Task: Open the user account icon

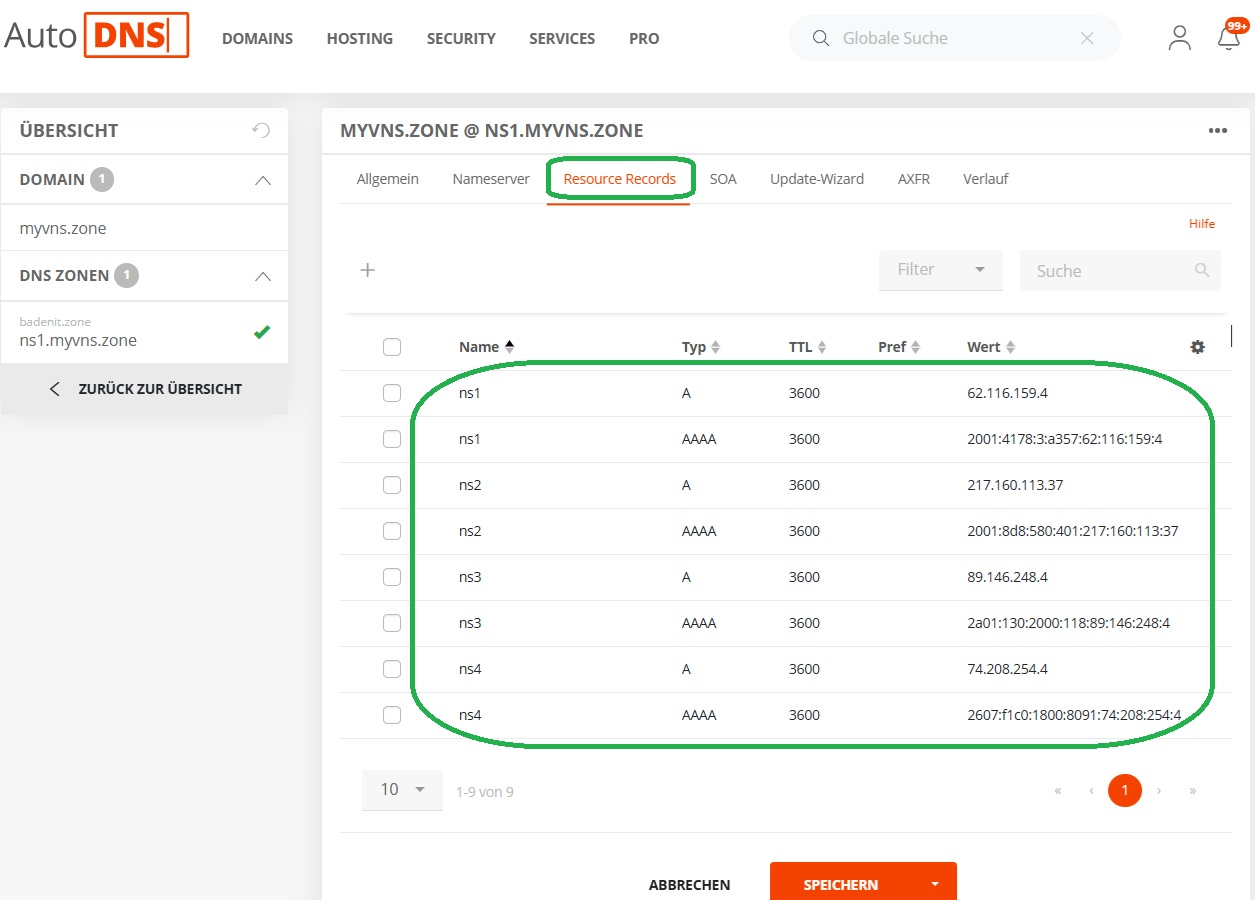Action: [1180, 38]
